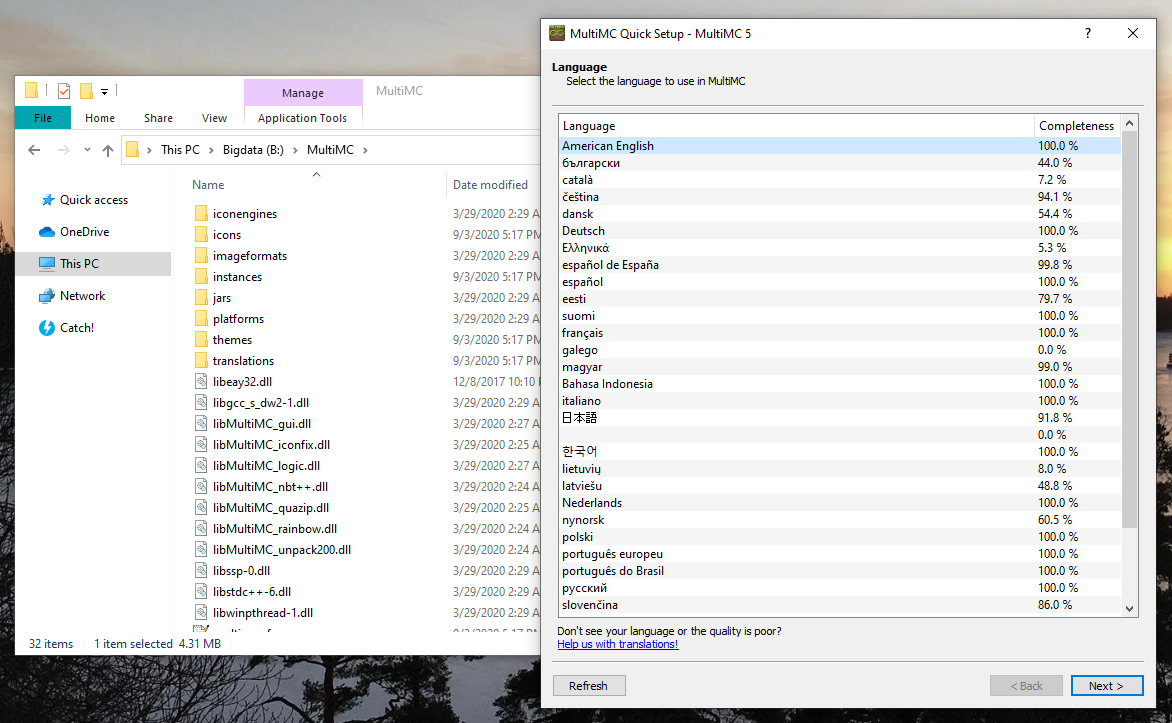1172x723 pixels.
Task: Click the folder icon at start of address bar
Action: [x=132, y=150]
